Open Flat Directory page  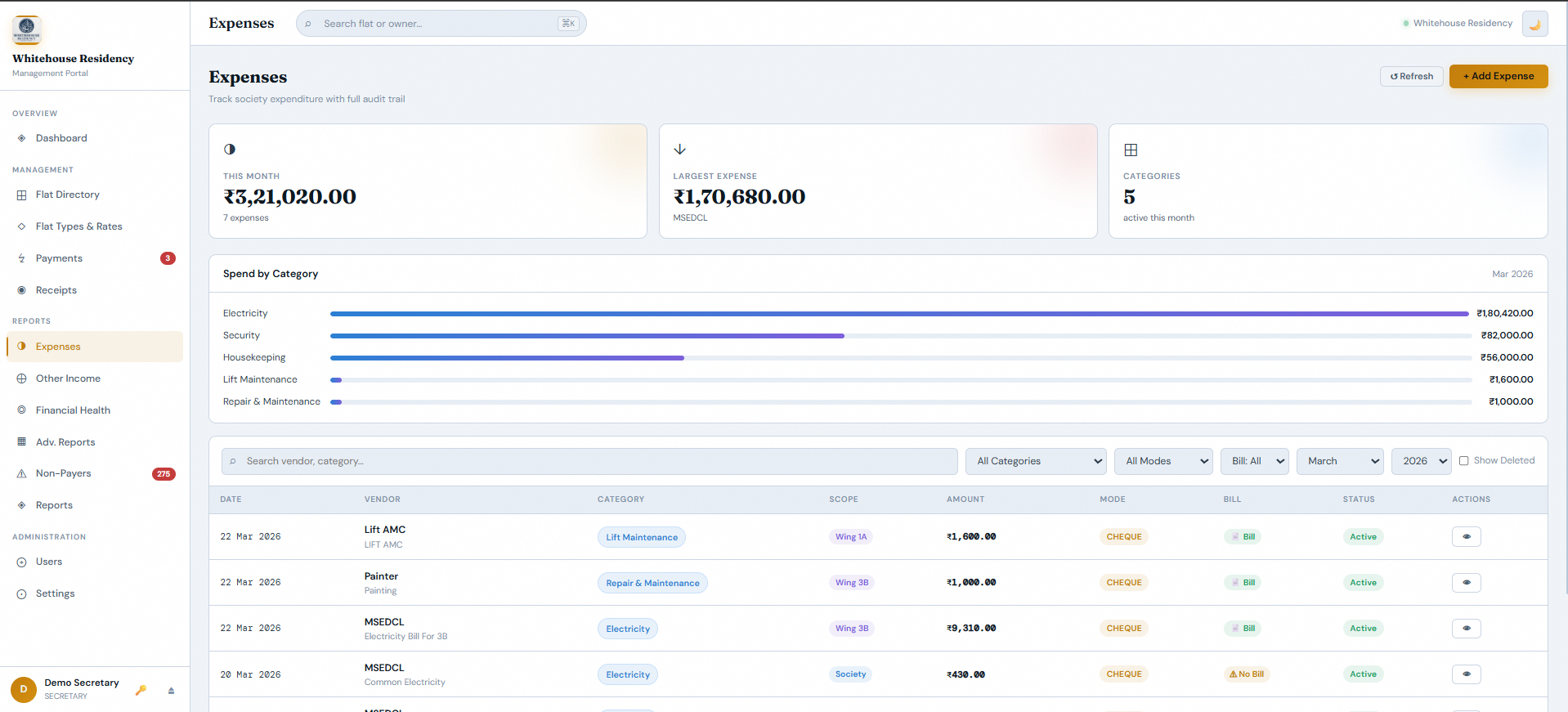(95, 195)
